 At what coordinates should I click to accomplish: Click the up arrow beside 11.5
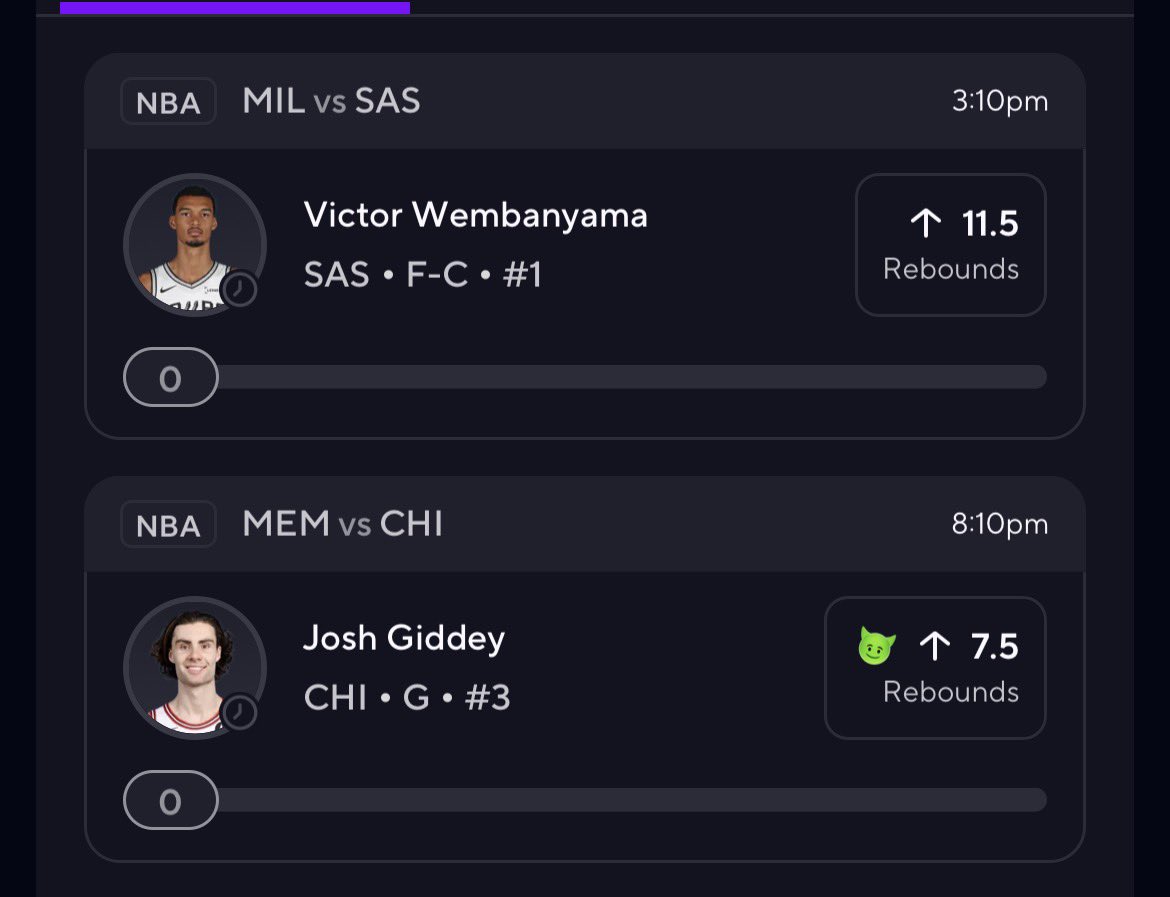tap(926, 224)
